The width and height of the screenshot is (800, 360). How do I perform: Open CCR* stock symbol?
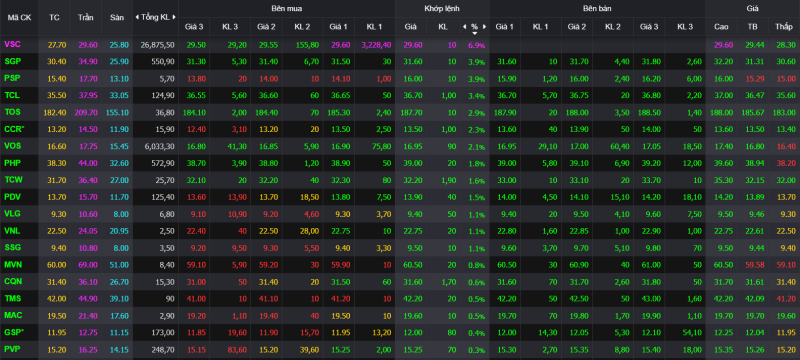point(13,128)
